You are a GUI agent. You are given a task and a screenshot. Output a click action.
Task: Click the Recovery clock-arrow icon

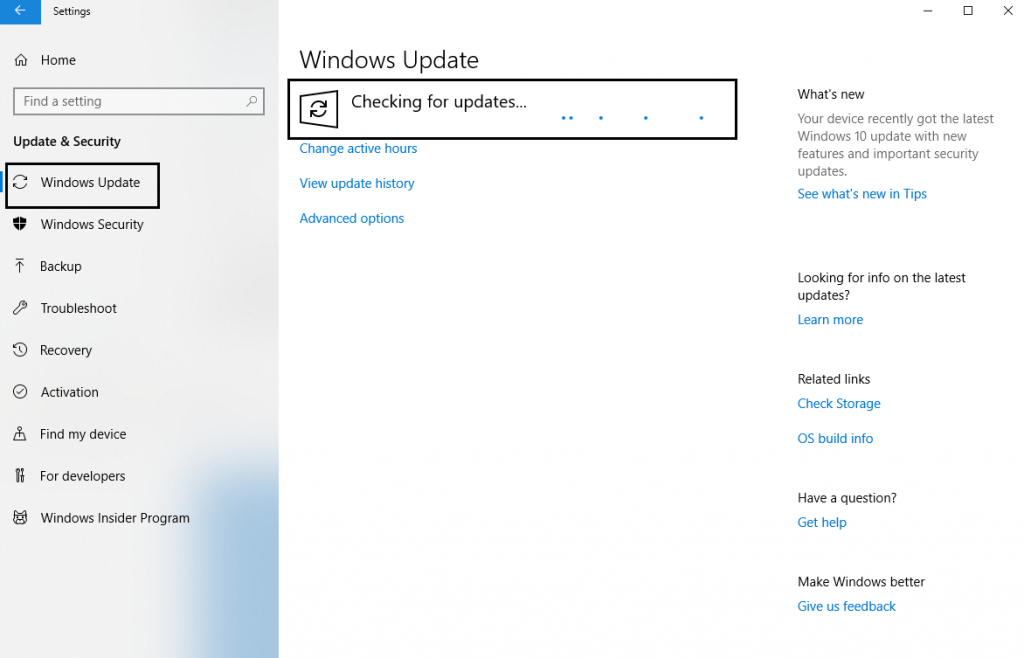click(x=20, y=350)
